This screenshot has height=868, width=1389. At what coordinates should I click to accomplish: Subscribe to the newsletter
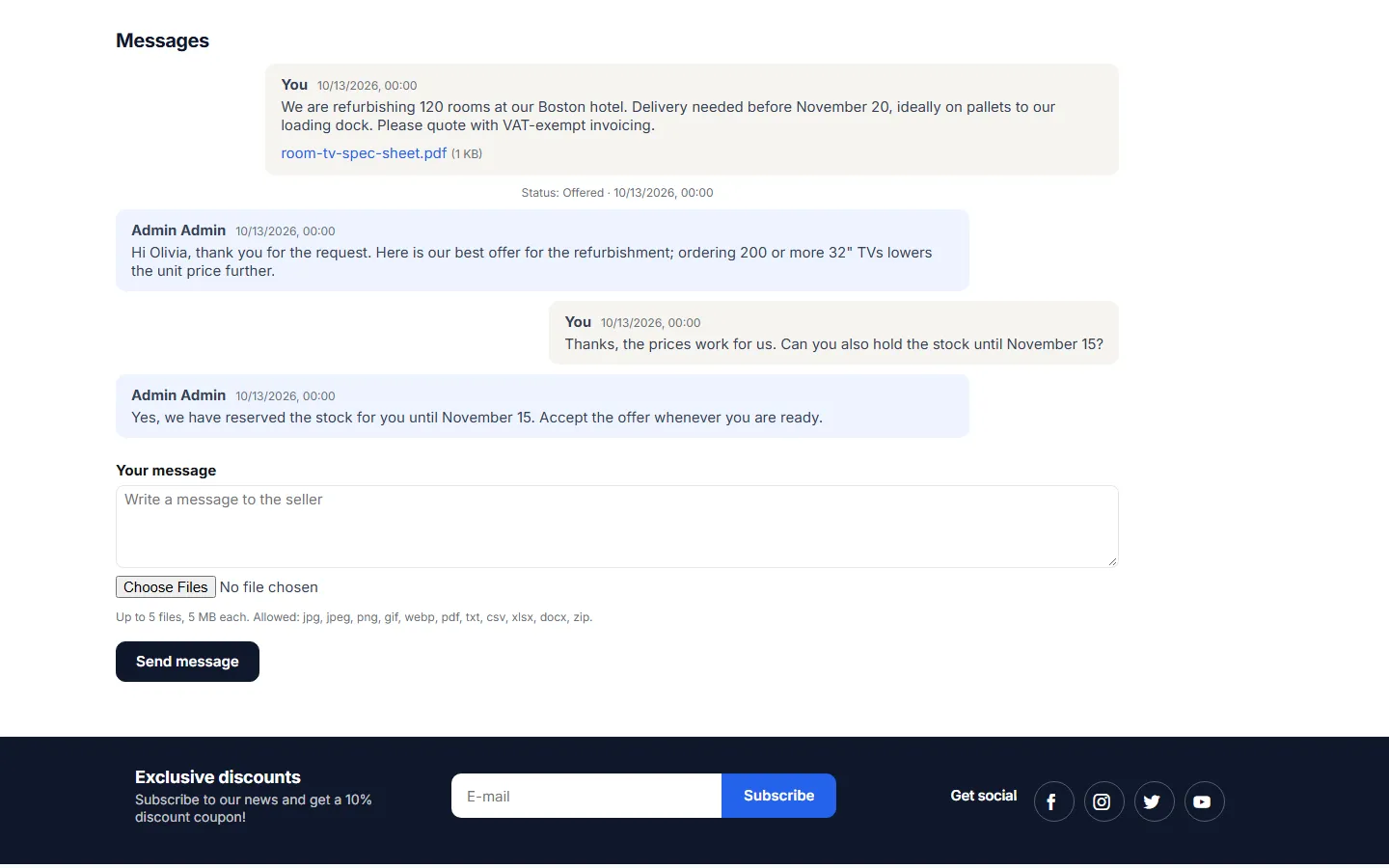coord(778,796)
